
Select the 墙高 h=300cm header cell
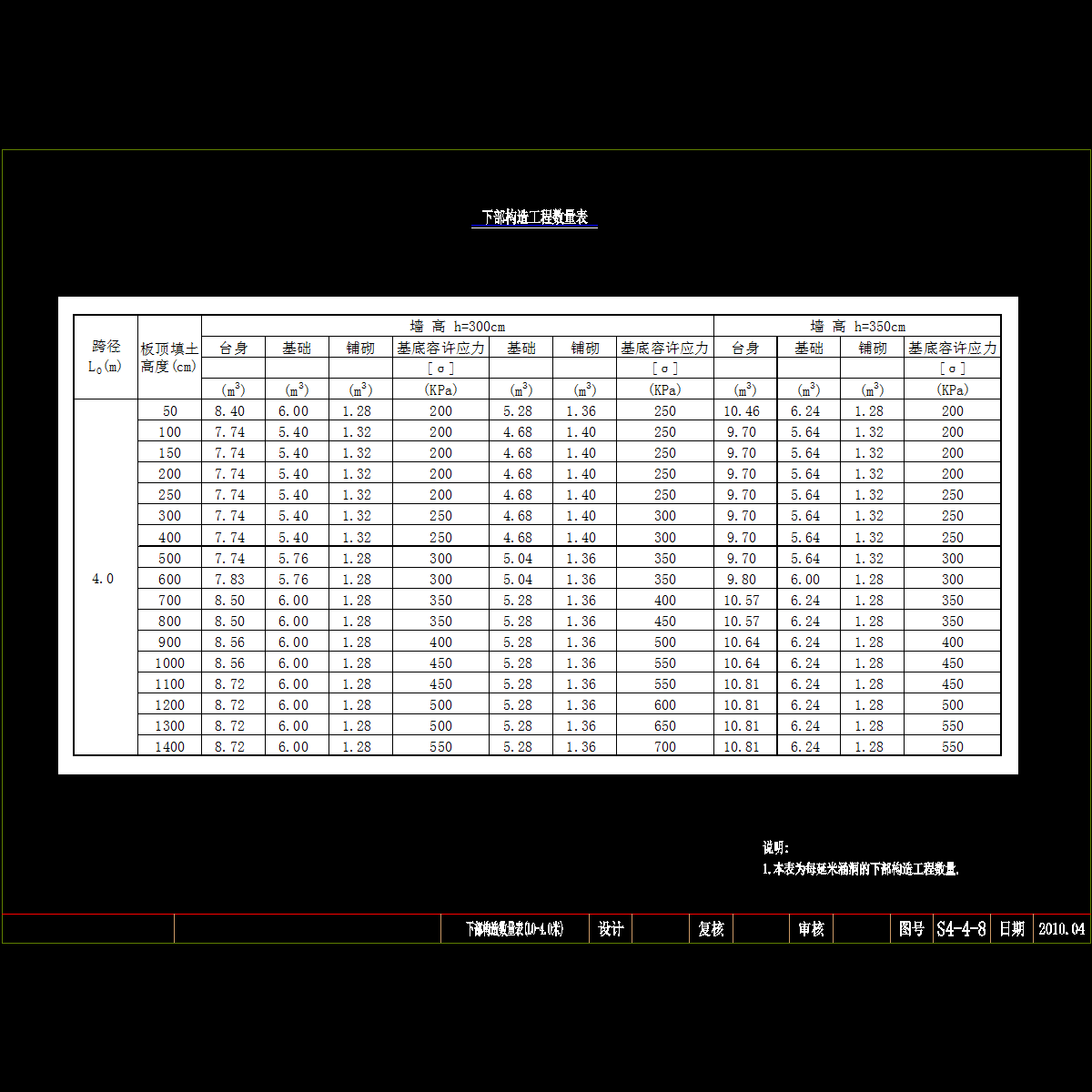tap(457, 326)
